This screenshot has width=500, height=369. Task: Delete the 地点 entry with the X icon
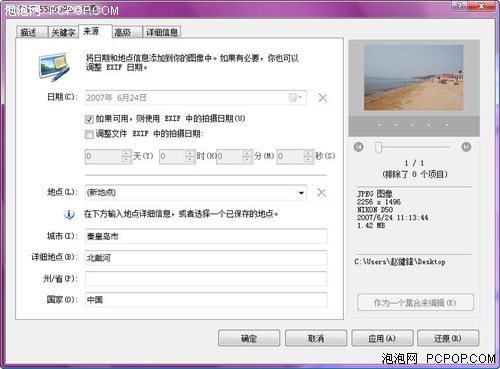pos(321,192)
